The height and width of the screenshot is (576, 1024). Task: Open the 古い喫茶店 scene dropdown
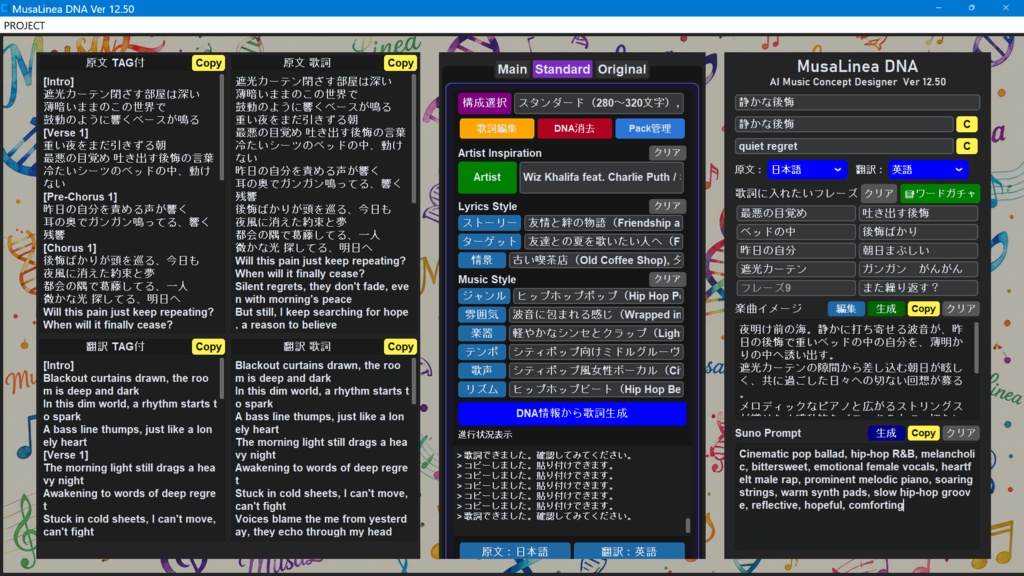(596, 260)
